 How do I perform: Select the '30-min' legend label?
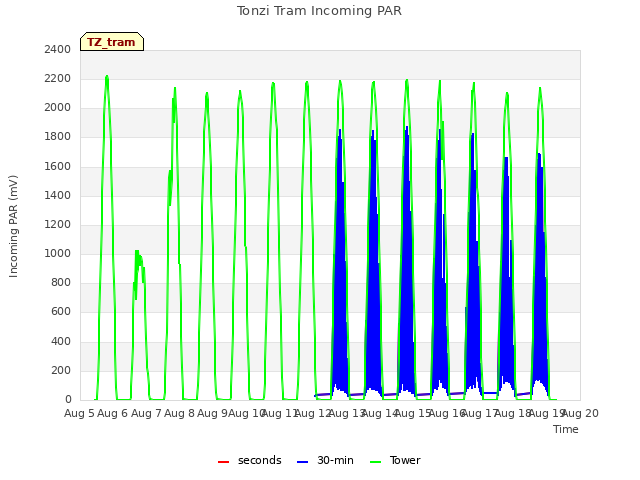coord(335,460)
